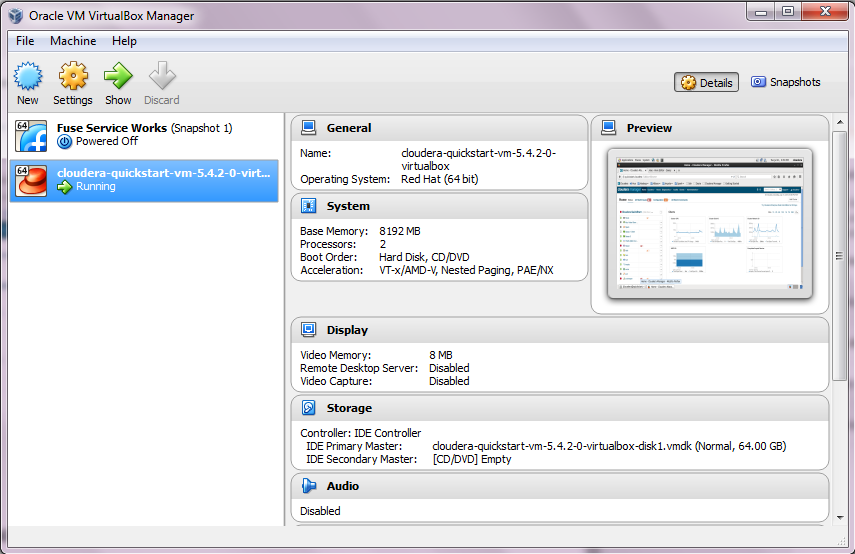Click Controller: IDE Controller text
Image resolution: width=855 pixels, height=554 pixels.
point(360,433)
